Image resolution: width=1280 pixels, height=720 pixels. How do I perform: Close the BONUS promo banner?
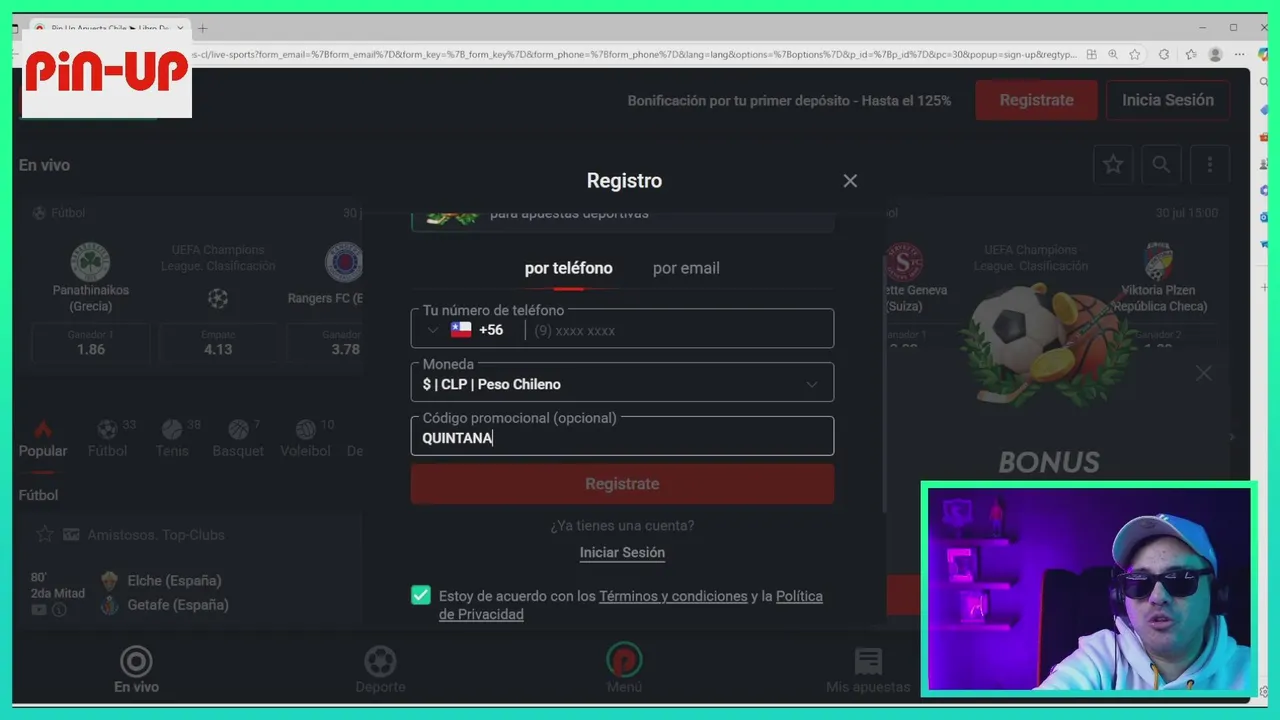1204,373
